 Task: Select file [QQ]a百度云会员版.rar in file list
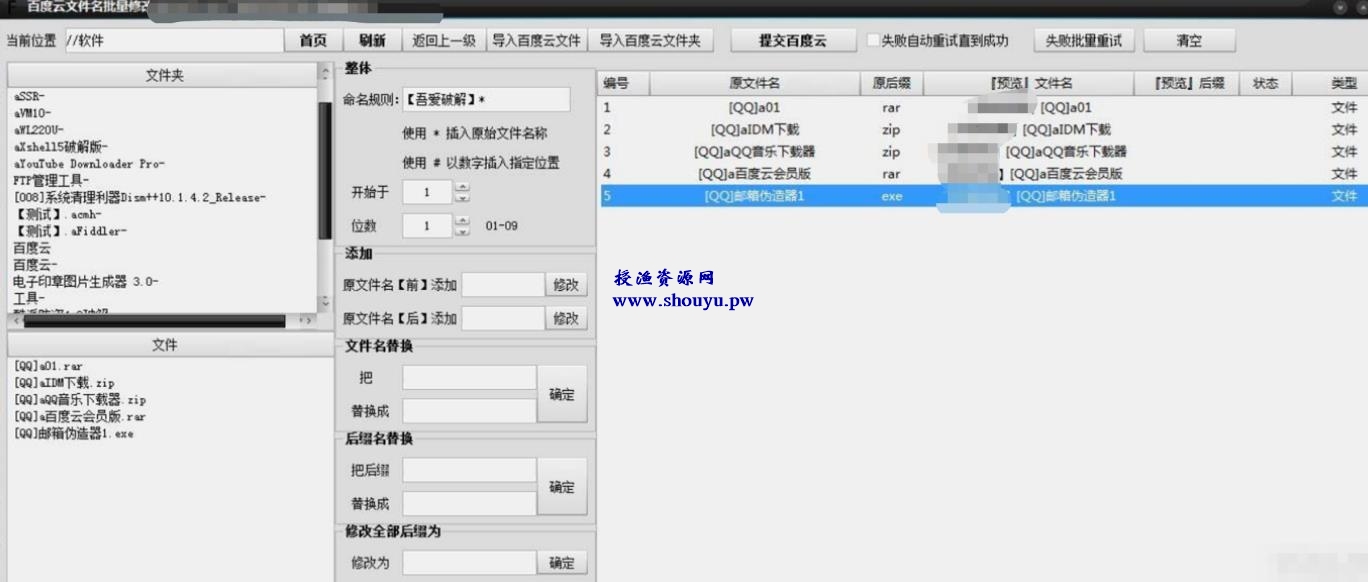click(x=80, y=417)
